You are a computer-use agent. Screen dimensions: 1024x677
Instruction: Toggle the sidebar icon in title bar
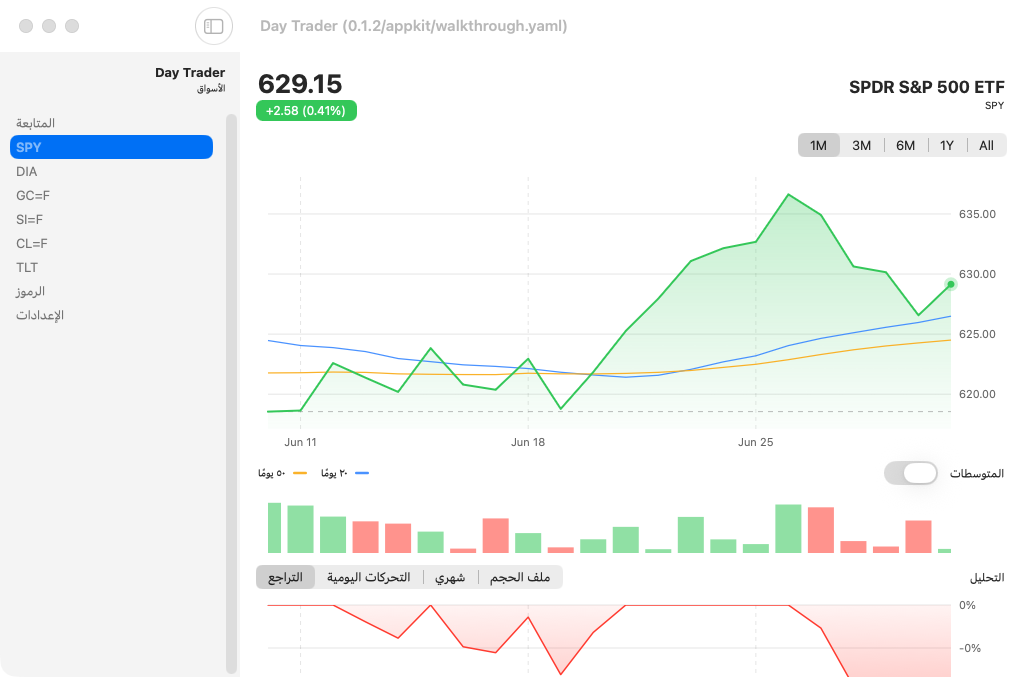(x=214, y=26)
